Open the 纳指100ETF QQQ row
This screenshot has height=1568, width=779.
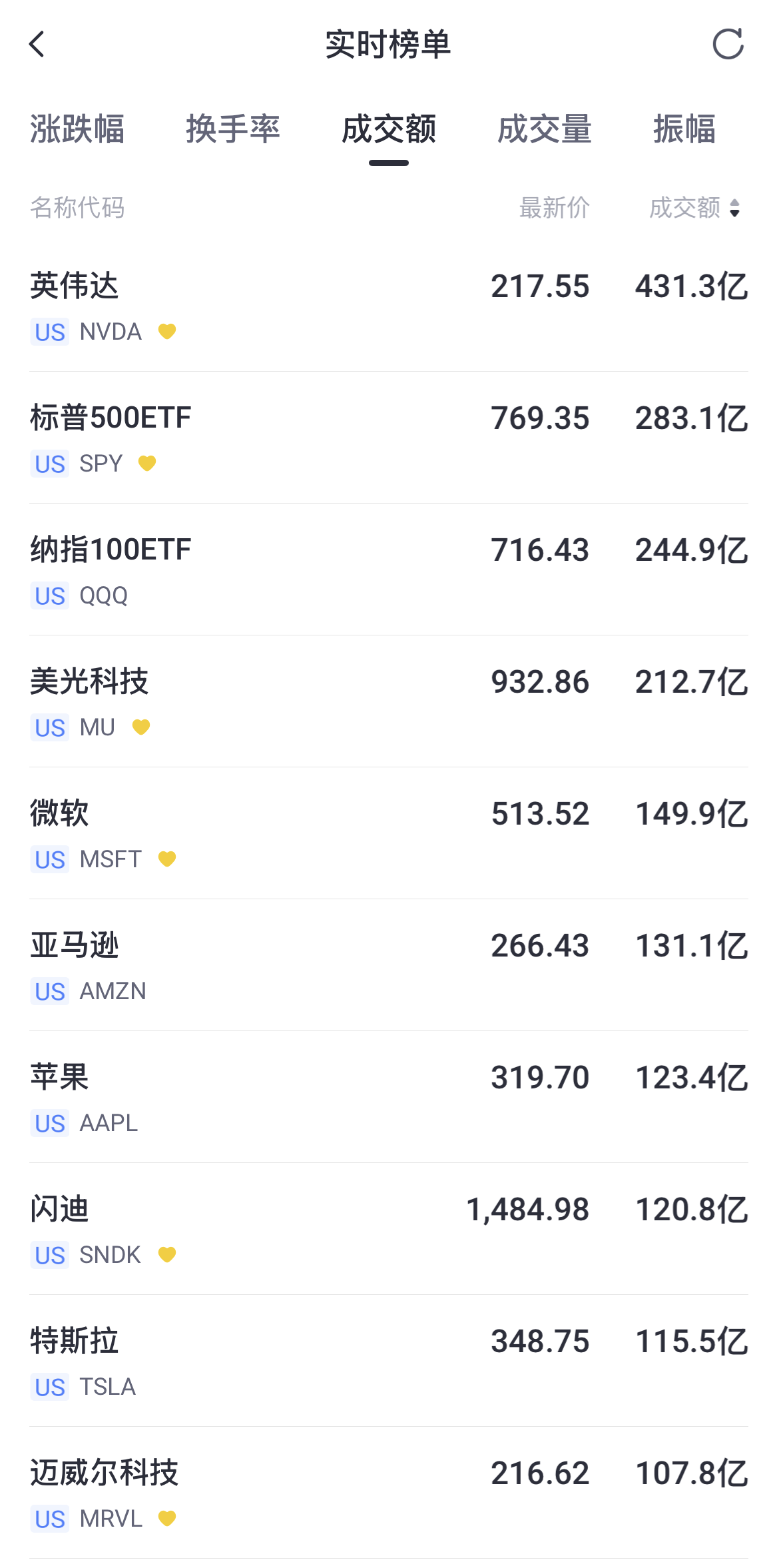[389, 570]
